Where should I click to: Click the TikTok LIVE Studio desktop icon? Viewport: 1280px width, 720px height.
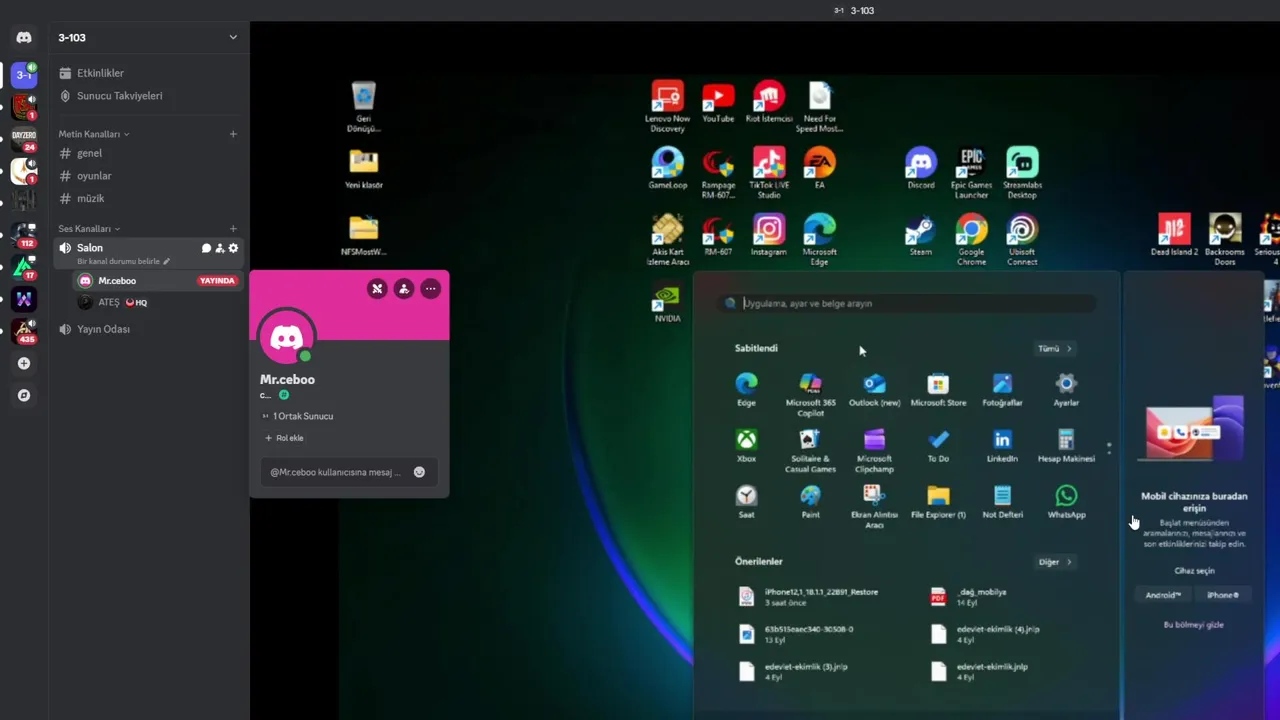[x=768, y=173]
